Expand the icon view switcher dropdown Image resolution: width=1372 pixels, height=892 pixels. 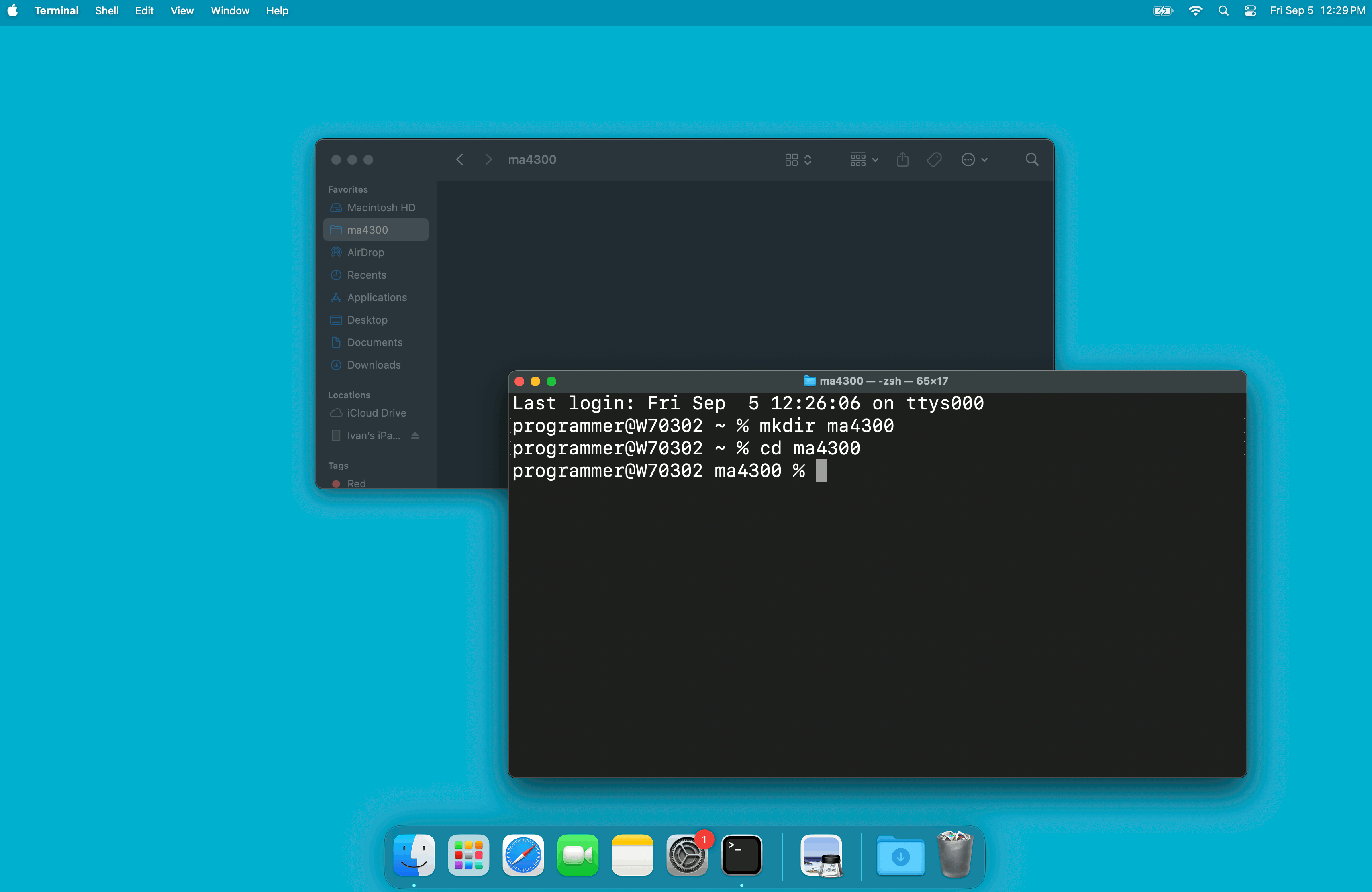[798, 160]
